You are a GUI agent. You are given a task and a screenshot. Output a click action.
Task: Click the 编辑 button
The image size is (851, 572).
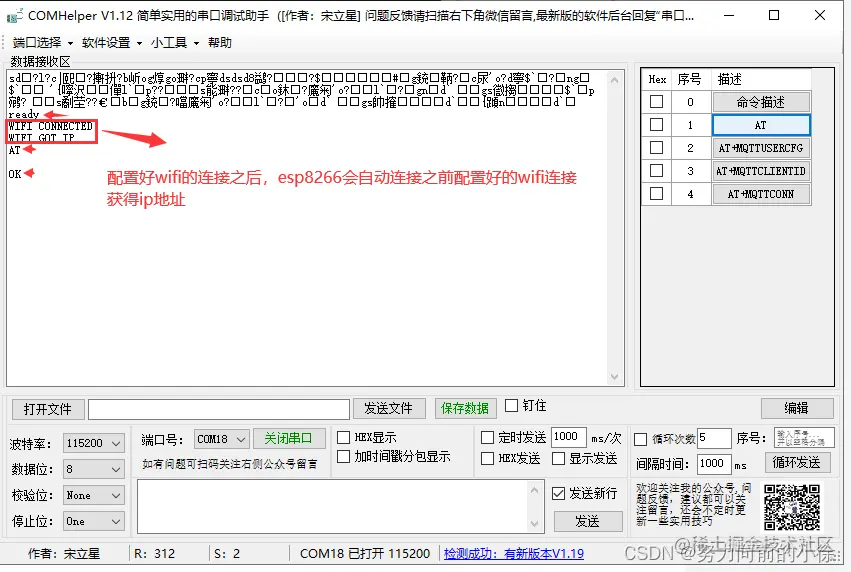797,408
